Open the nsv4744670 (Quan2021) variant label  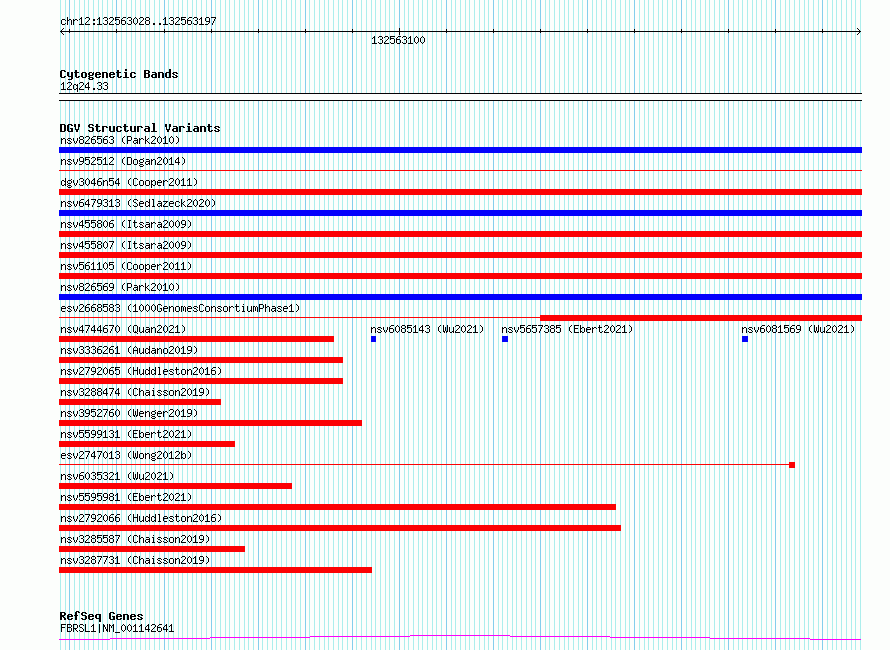123,329
